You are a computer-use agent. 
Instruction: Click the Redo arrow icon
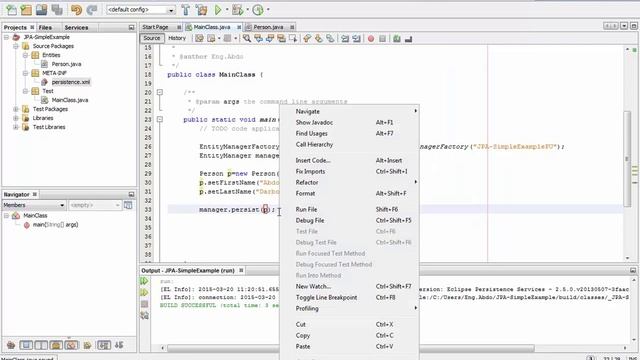[x=92, y=9]
